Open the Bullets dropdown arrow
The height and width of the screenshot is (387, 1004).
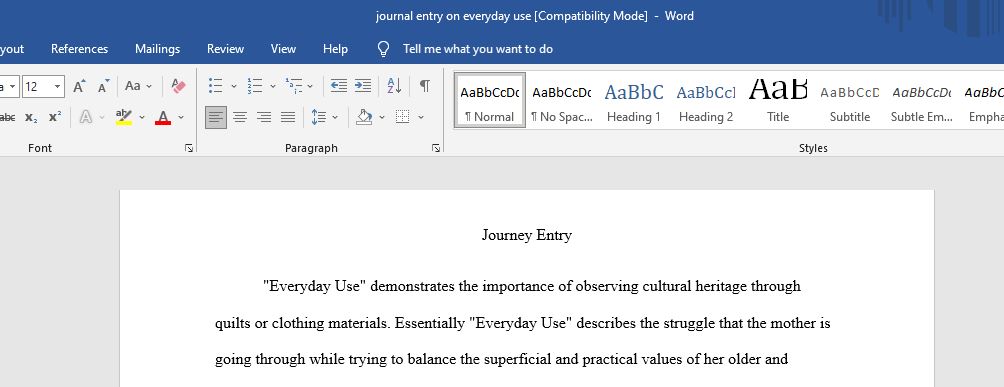(234, 86)
